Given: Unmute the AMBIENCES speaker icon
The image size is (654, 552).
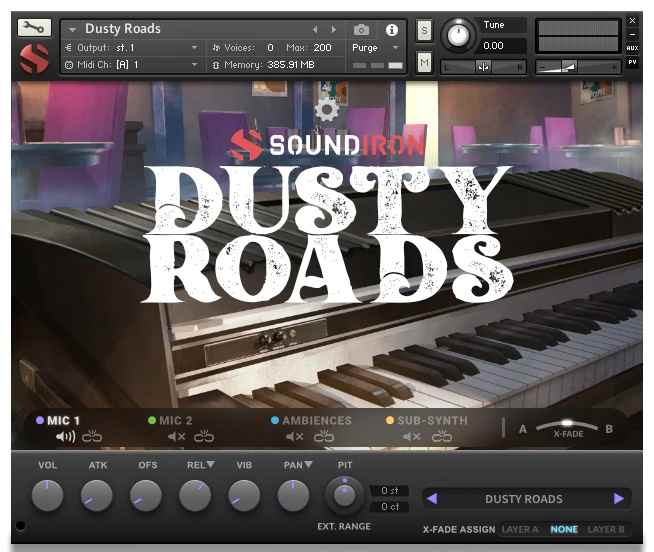Looking at the screenshot, I should coord(295,437).
